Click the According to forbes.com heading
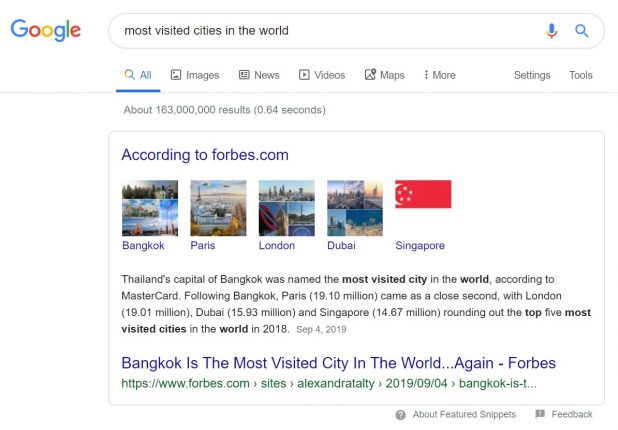 point(205,155)
